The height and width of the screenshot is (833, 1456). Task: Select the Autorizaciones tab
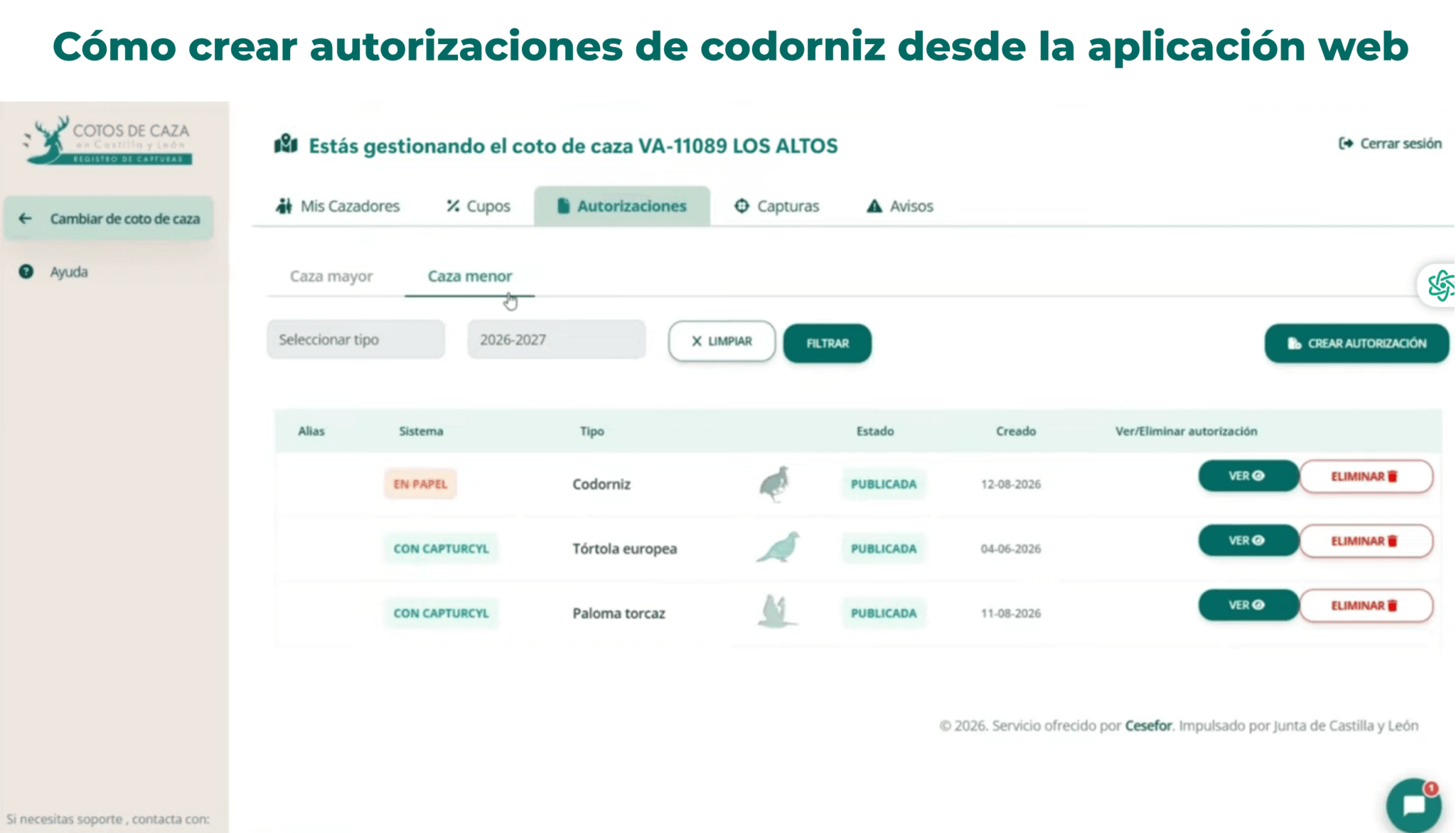click(x=622, y=206)
